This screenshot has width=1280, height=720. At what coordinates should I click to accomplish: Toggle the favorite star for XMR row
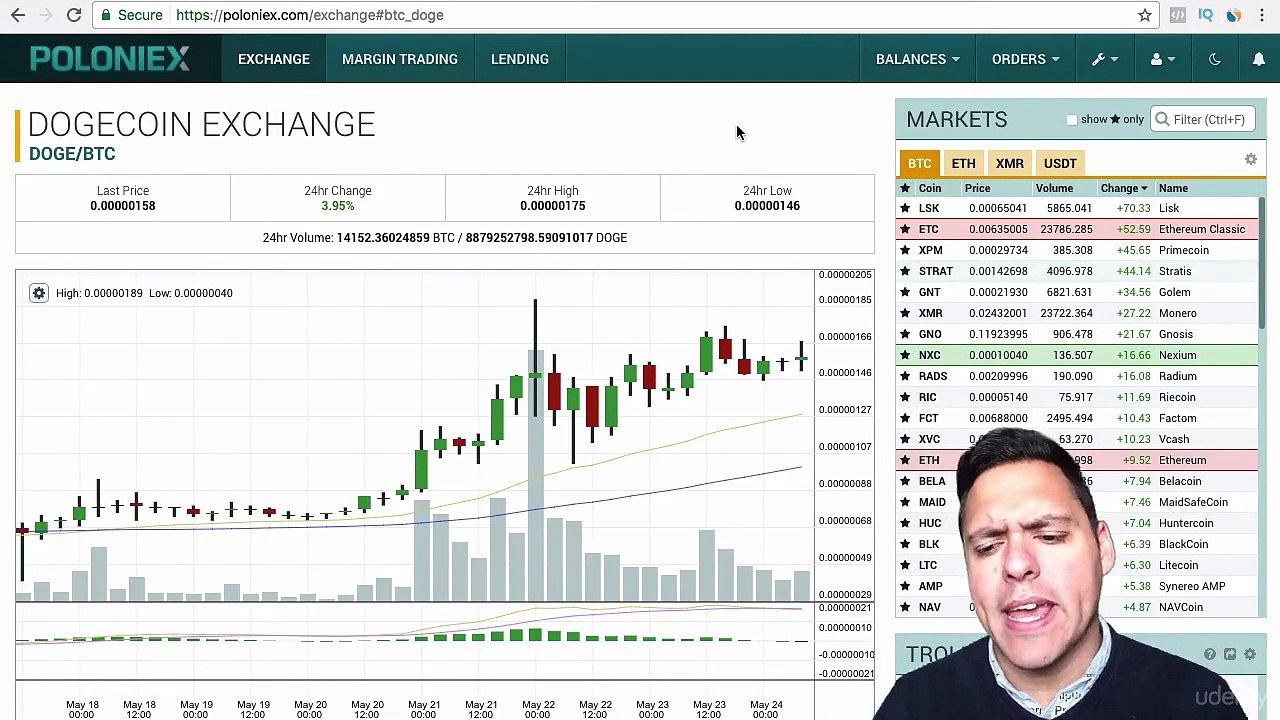[905, 313]
